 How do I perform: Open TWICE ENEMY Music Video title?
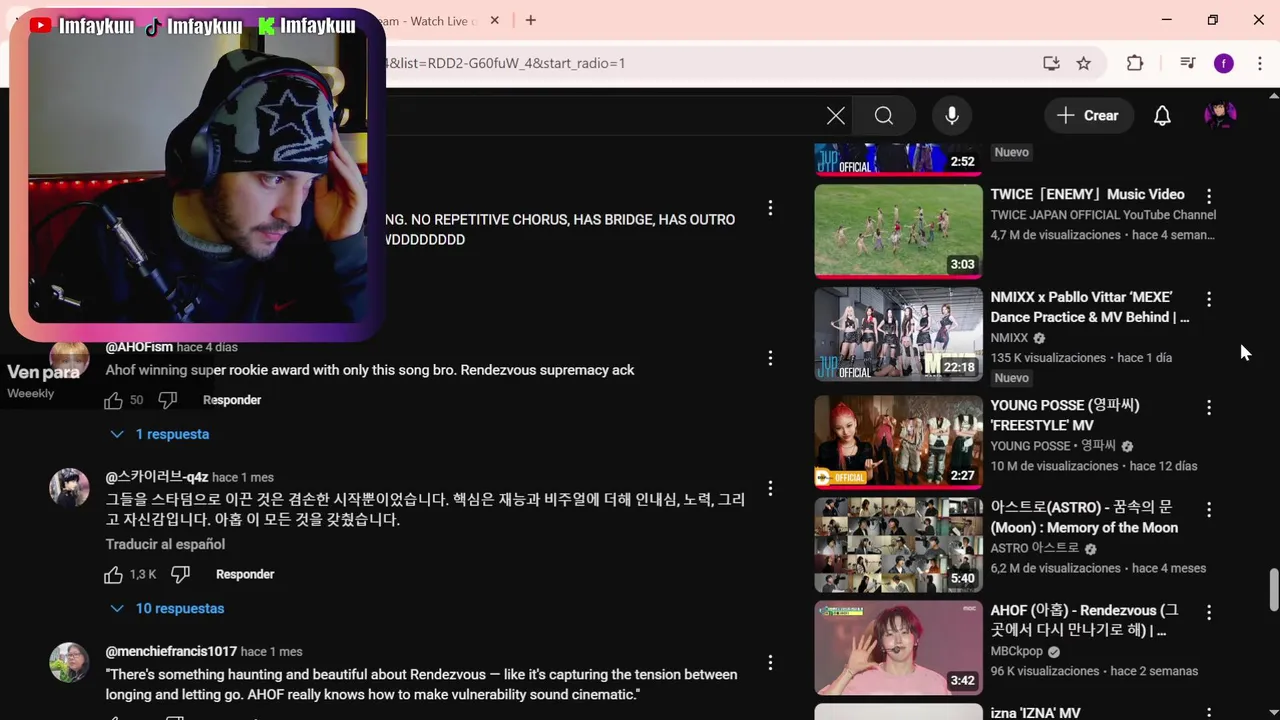(x=1087, y=194)
